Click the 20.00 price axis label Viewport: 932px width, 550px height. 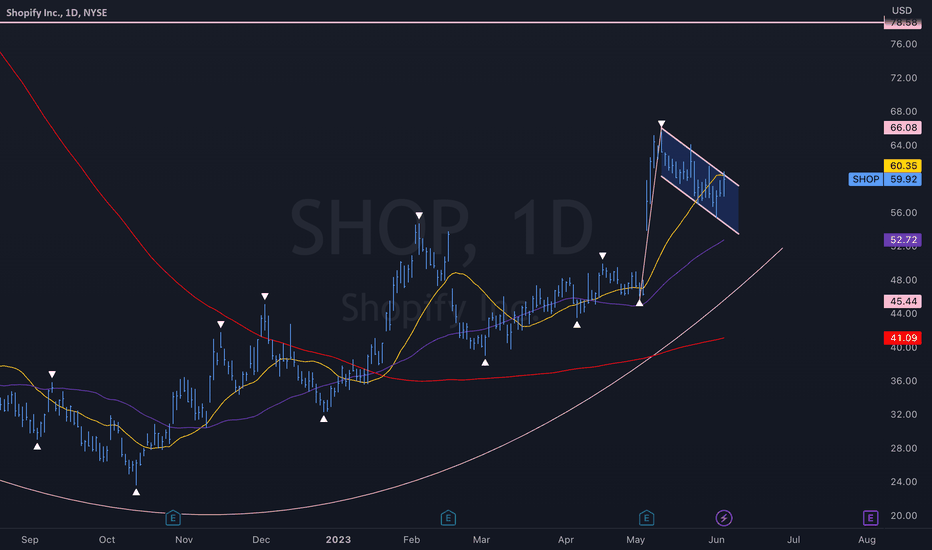coord(903,516)
